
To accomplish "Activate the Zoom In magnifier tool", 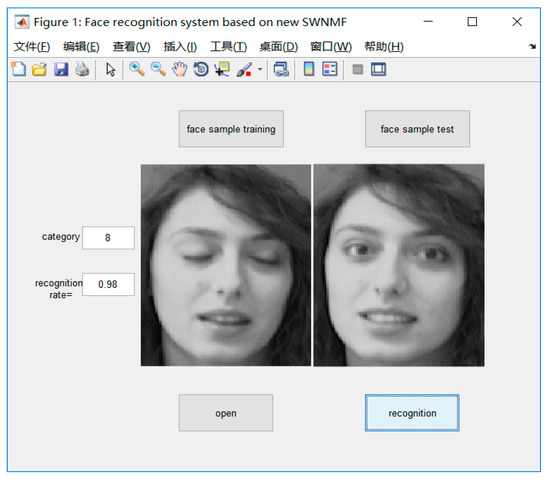I will 137,69.
